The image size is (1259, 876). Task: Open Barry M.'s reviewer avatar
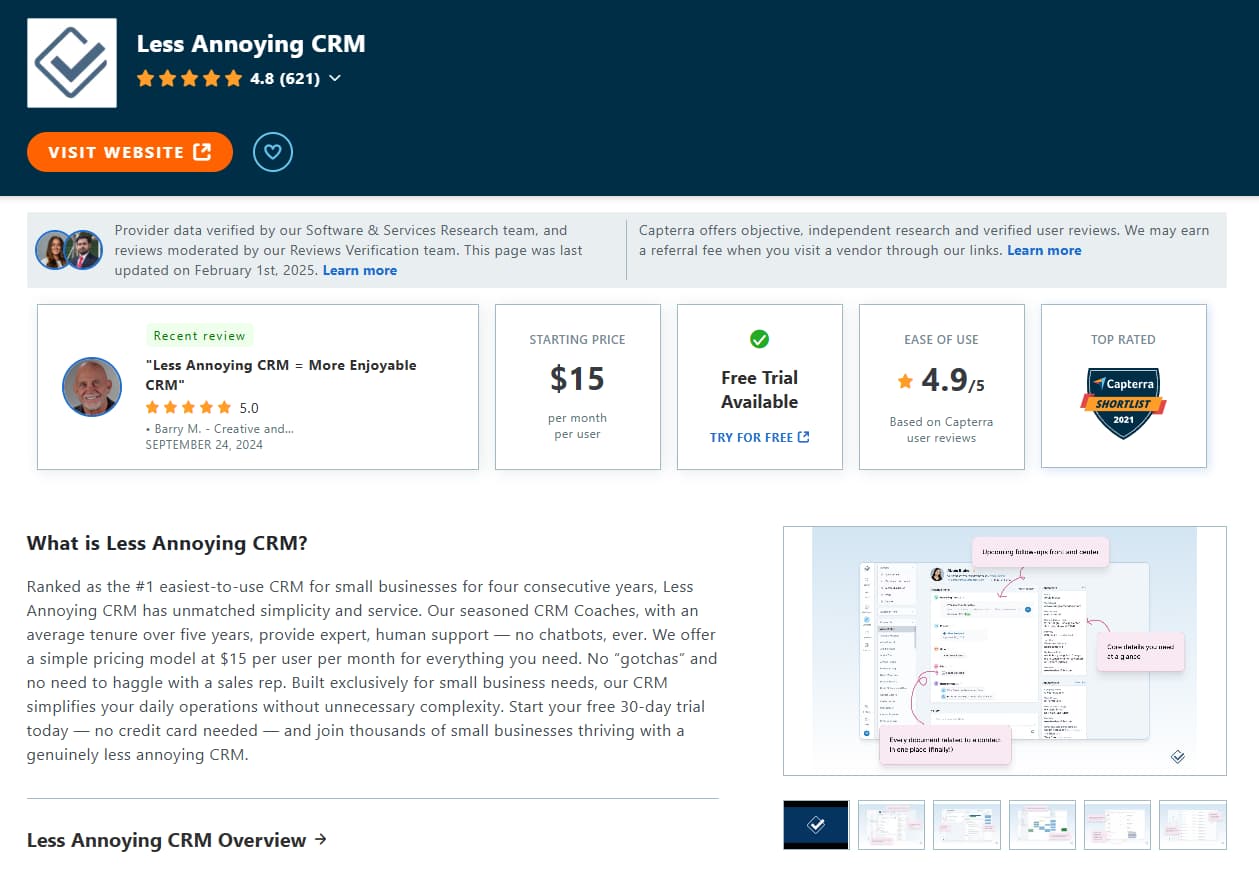(92, 387)
